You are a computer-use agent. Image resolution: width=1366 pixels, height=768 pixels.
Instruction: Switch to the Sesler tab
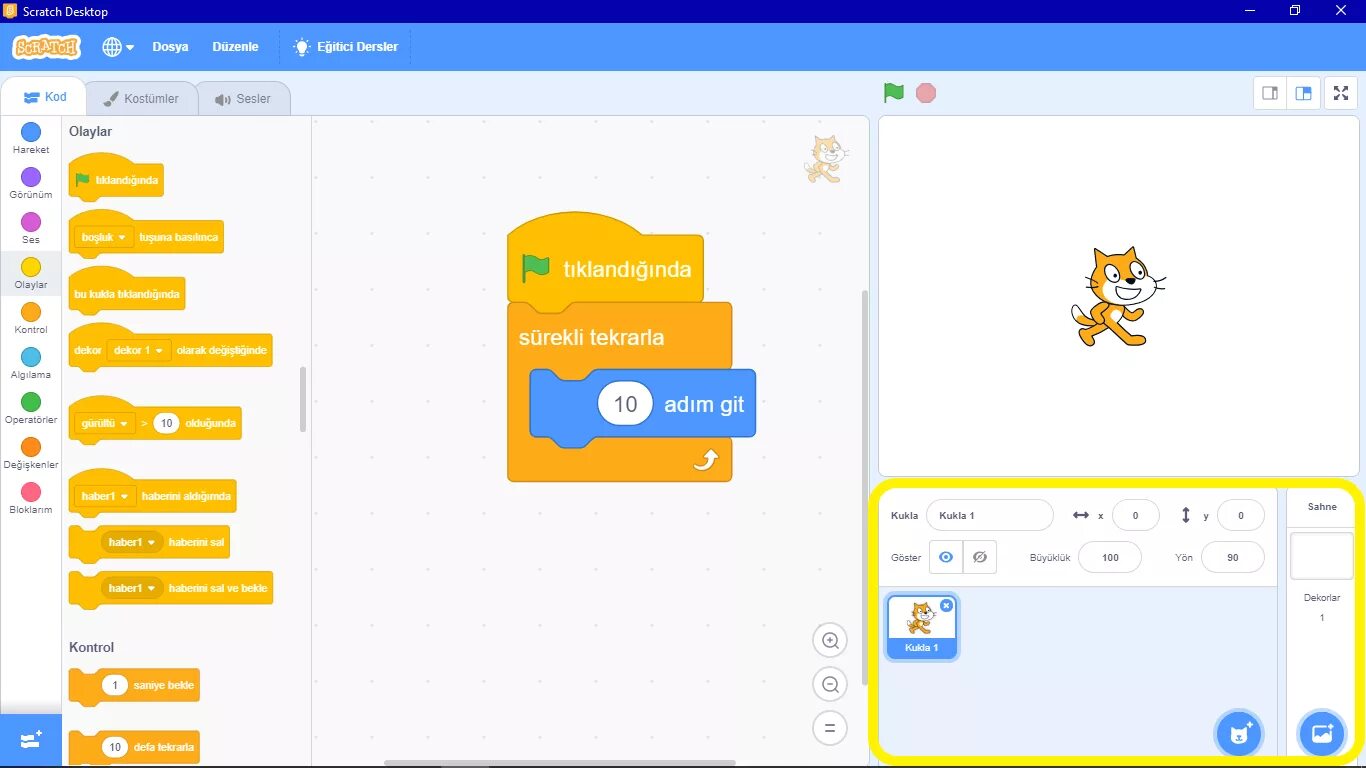pyautogui.click(x=243, y=99)
